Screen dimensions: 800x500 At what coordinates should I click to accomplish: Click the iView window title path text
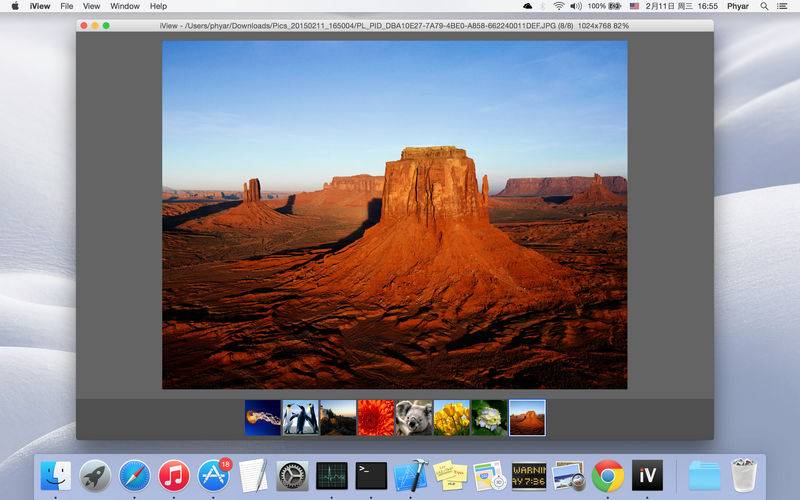(394, 26)
